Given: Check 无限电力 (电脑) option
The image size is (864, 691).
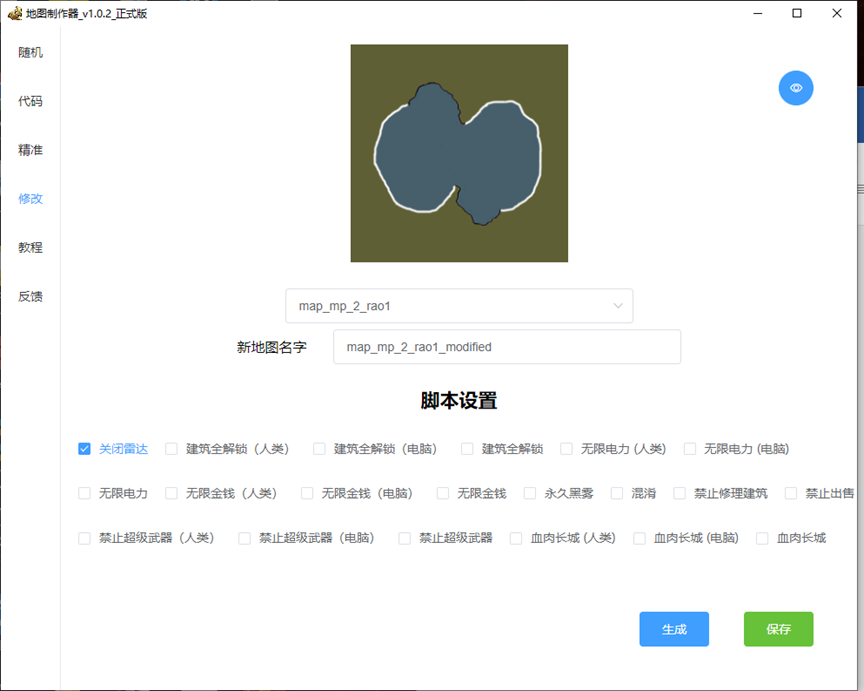Looking at the screenshot, I should (x=689, y=449).
